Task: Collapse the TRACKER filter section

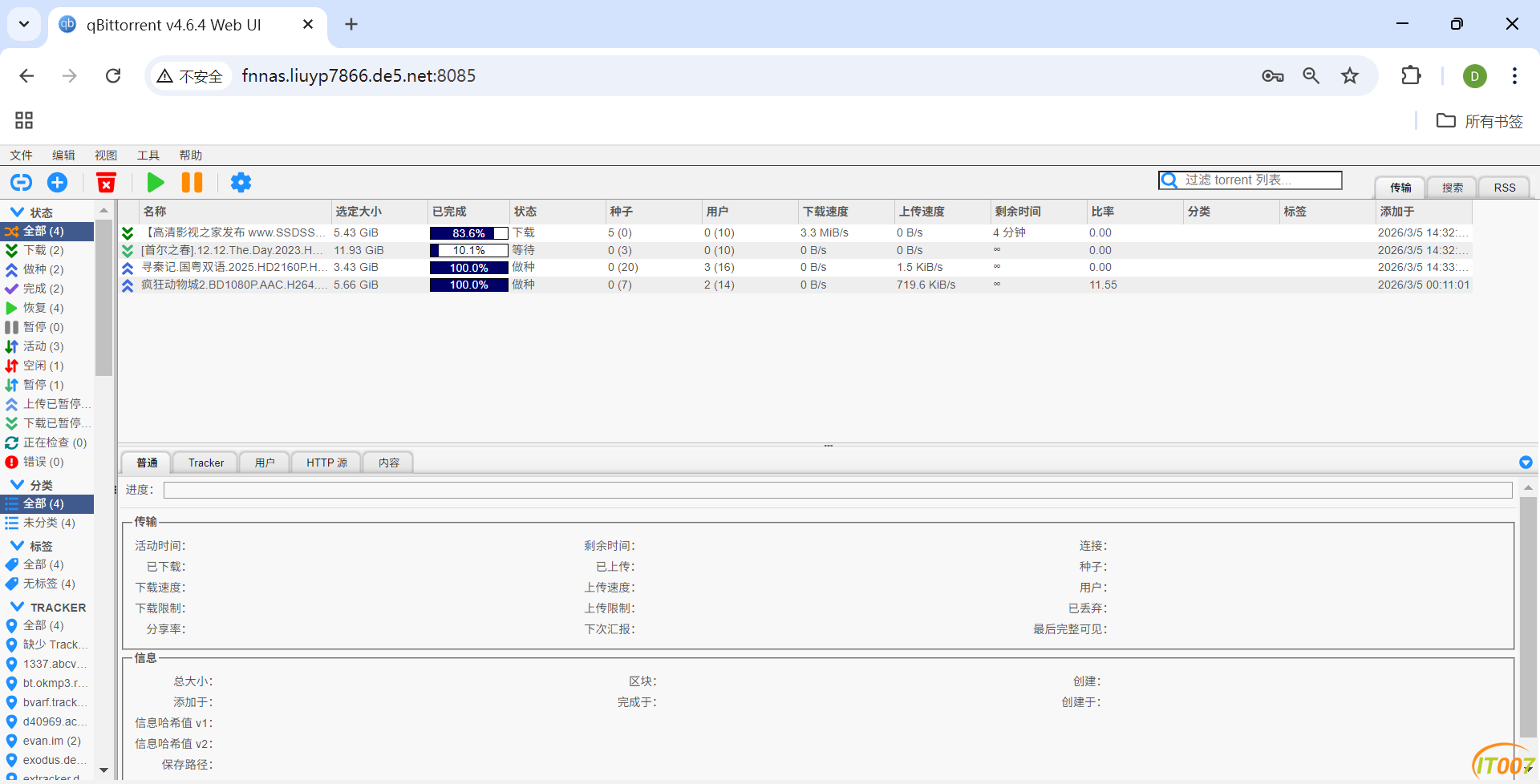Action: pos(17,607)
